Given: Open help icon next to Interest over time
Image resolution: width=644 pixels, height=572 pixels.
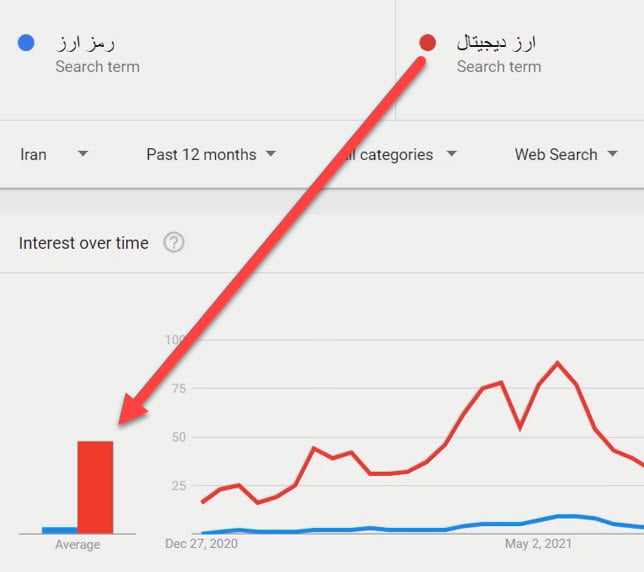Looking at the screenshot, I should coord(174,242).
